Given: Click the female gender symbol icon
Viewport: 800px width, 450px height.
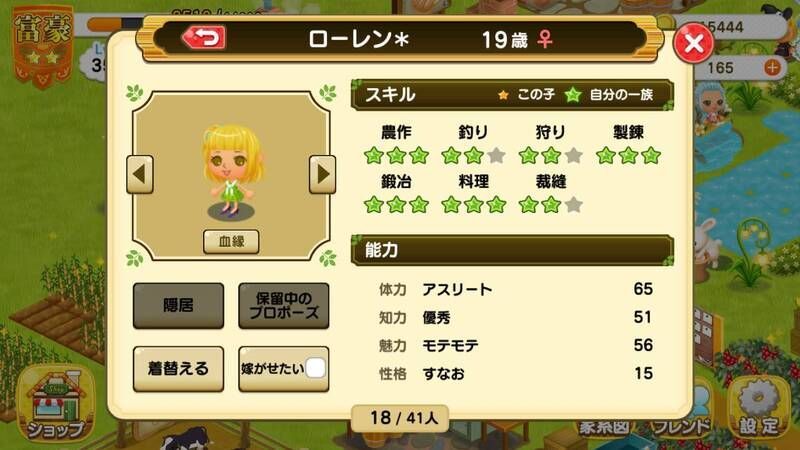Looking at the screenshot, I should [545, 39].
